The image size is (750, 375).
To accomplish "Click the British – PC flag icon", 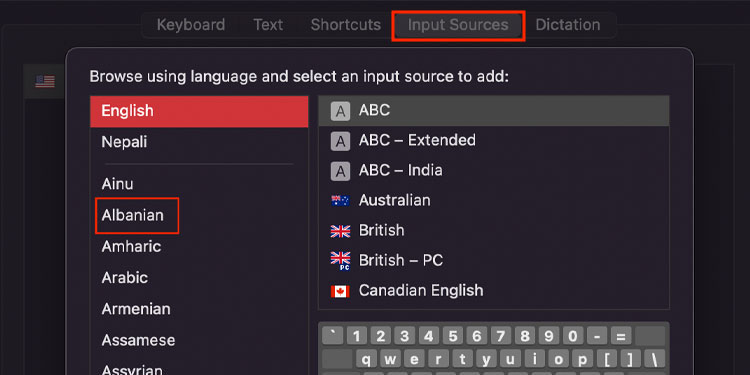I will pos(340,261).
